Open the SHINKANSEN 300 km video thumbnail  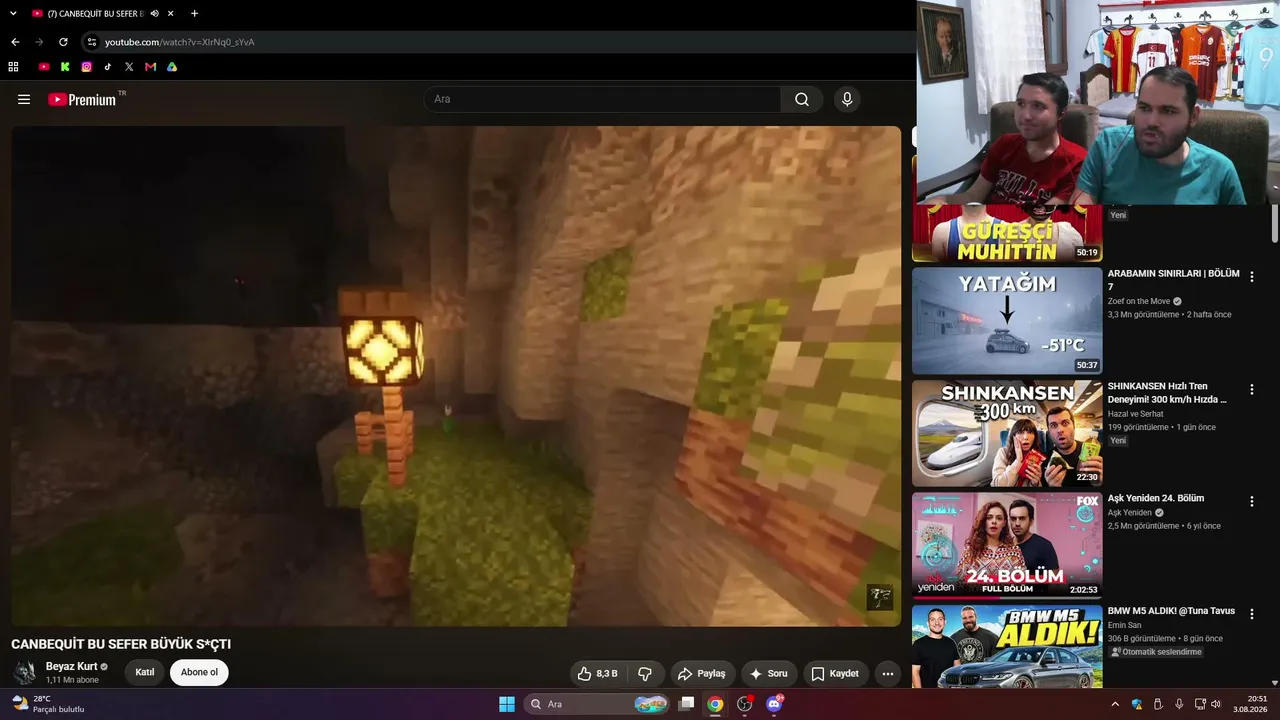[x=1007, y=433]
